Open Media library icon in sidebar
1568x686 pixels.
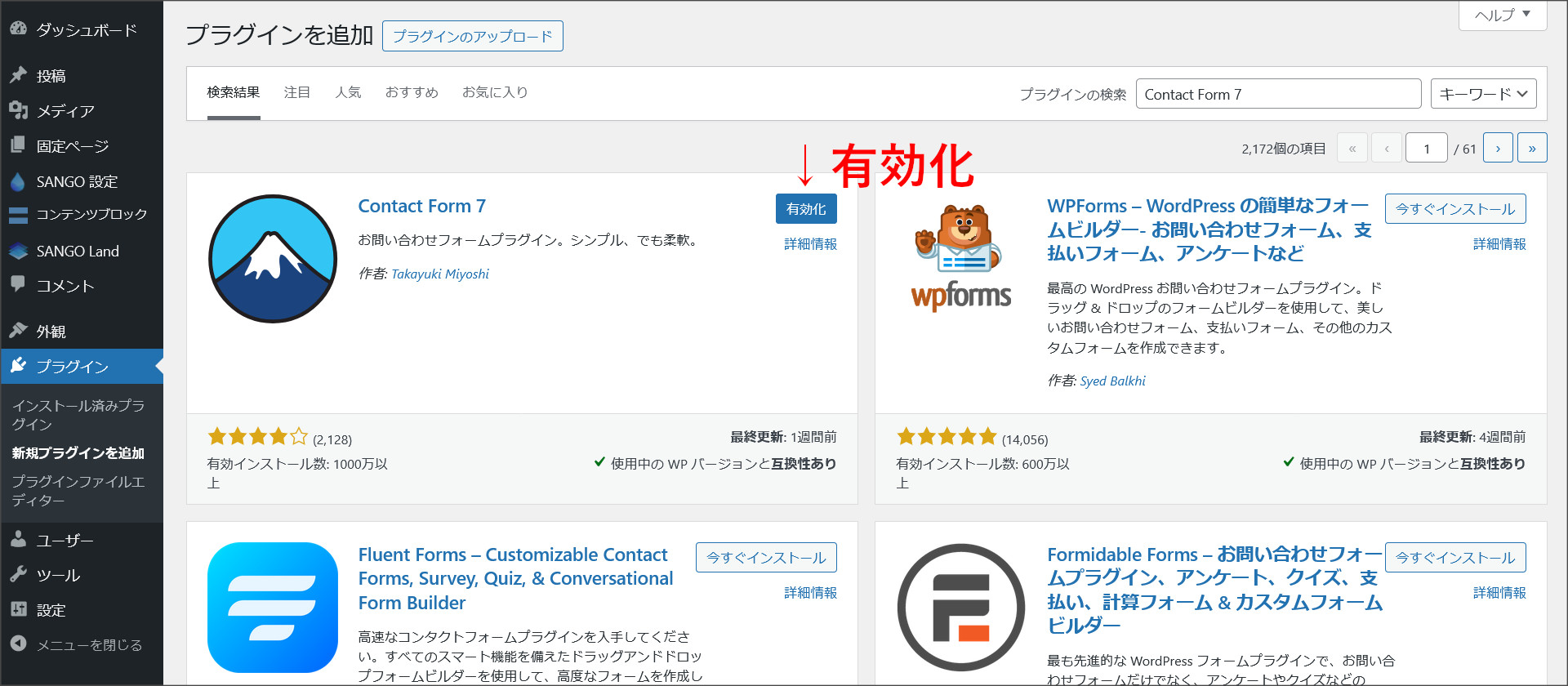tap(18, 110)
